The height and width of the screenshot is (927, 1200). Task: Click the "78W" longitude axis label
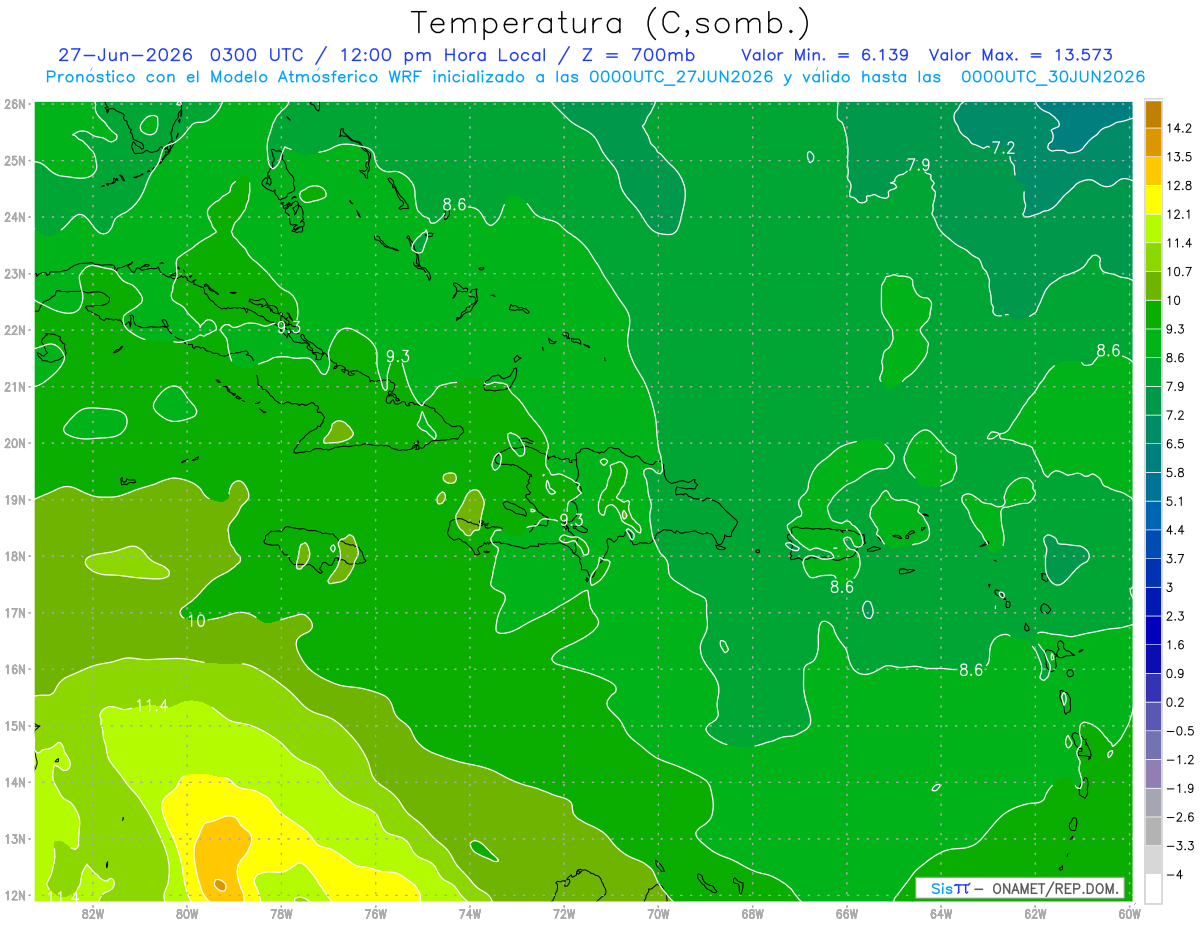click(281, 913)
